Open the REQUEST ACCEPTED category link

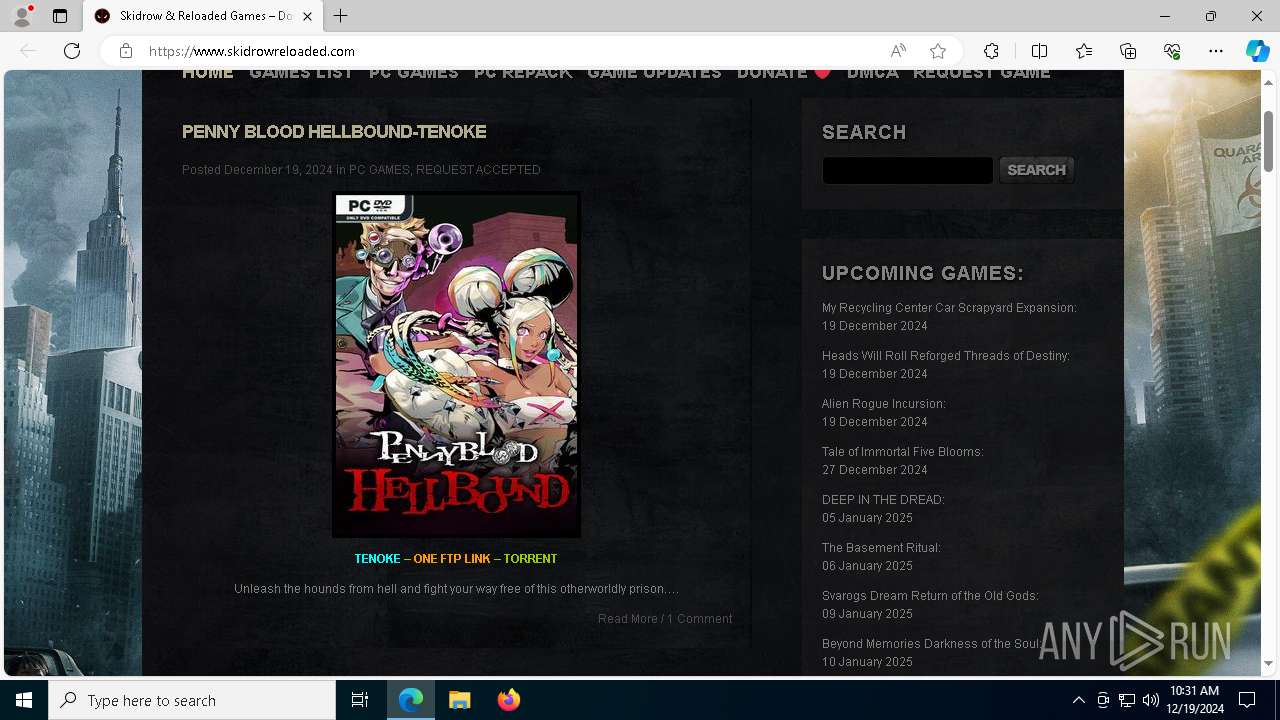point(478,170)
